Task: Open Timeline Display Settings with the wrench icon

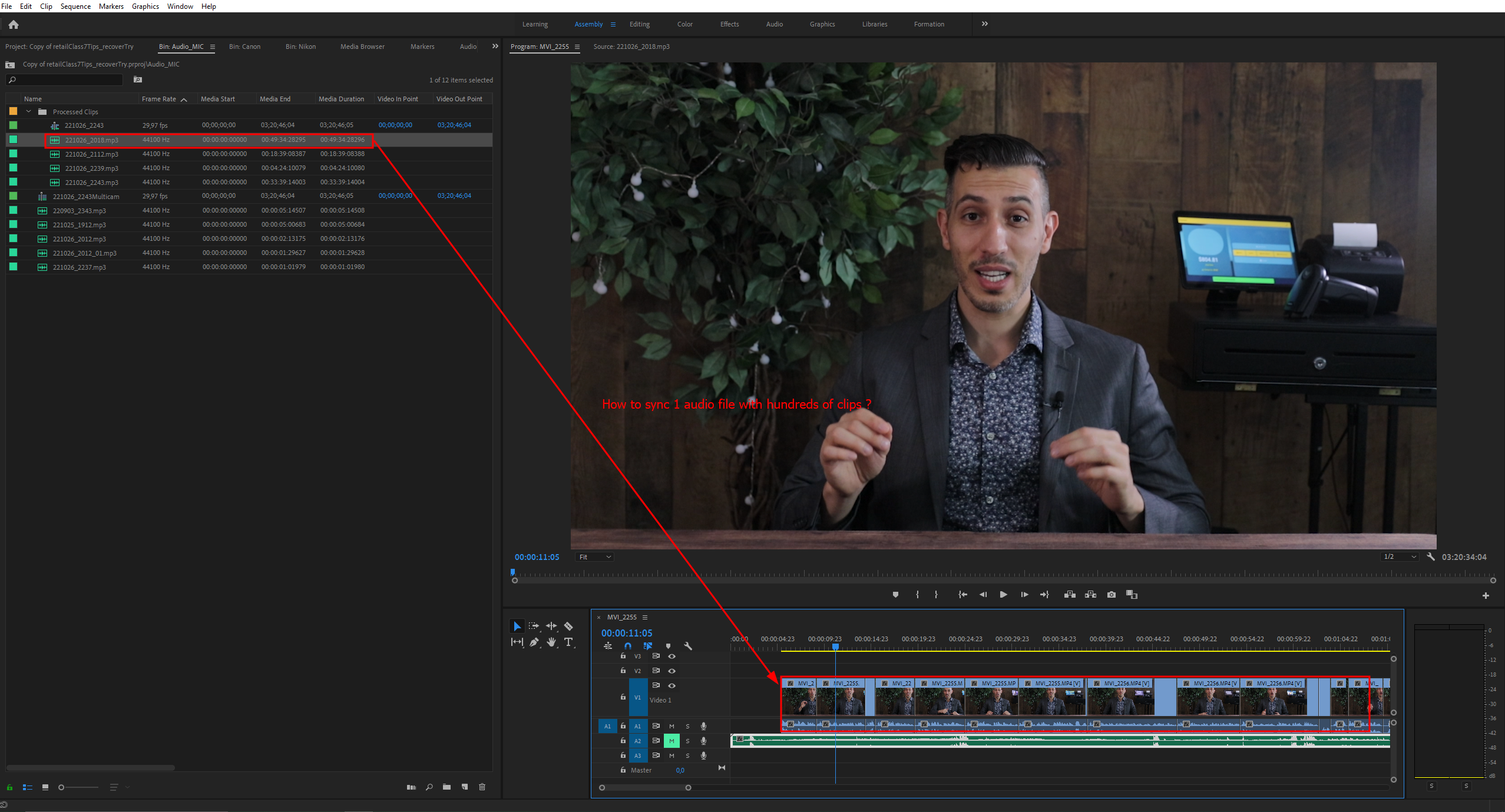Action: [688, 646]
